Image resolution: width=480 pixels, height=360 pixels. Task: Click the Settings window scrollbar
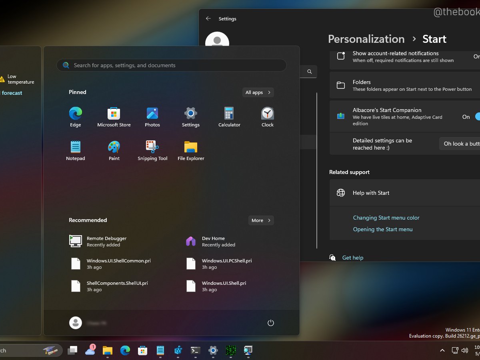pos(316,170)
